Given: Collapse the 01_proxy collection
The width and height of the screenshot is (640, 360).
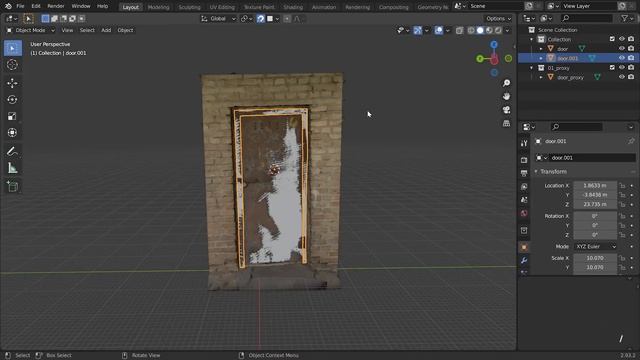Looking at the screenshot, I should (x=532, y=68).
